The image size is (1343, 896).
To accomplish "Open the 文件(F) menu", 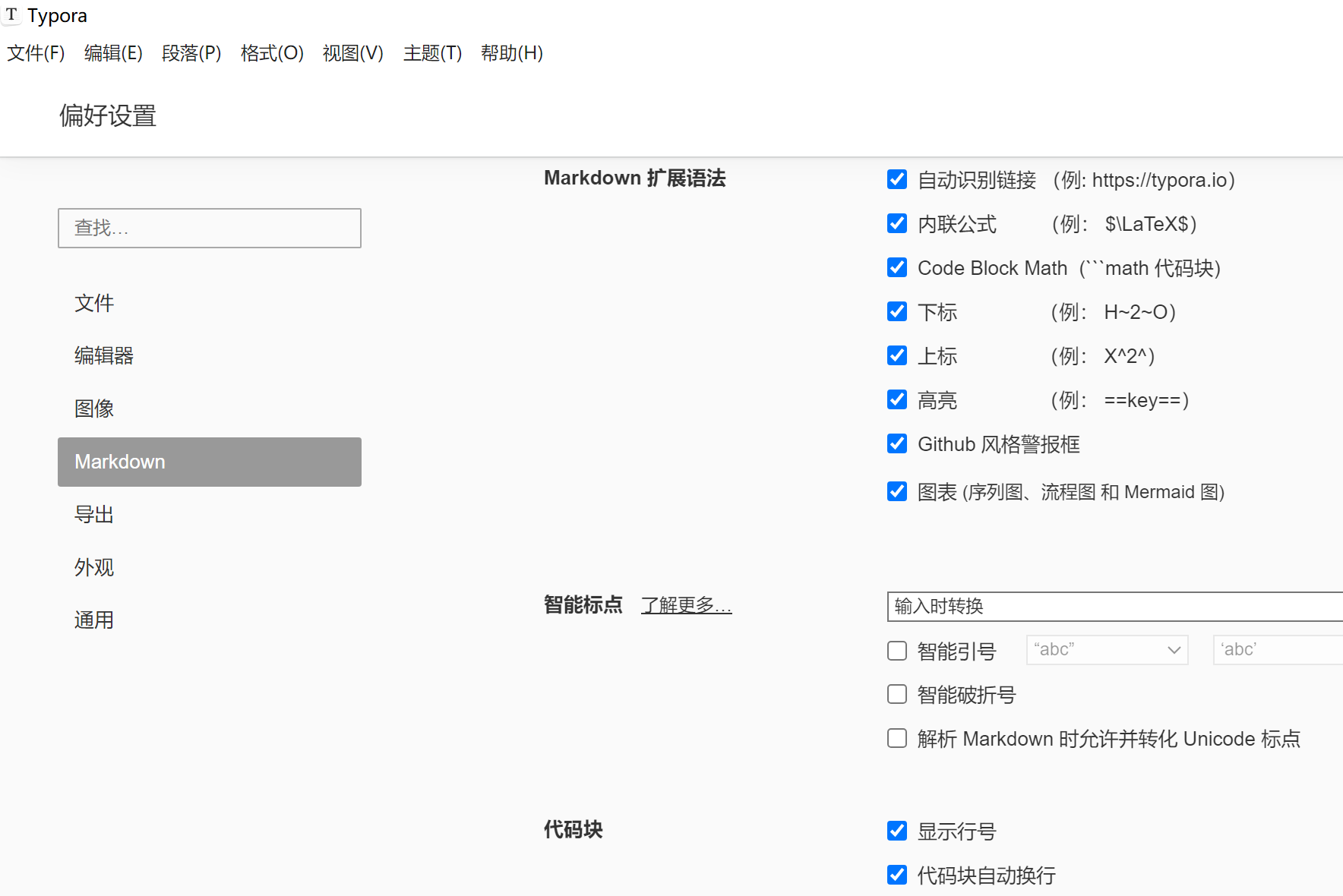I will click(36, 53).
